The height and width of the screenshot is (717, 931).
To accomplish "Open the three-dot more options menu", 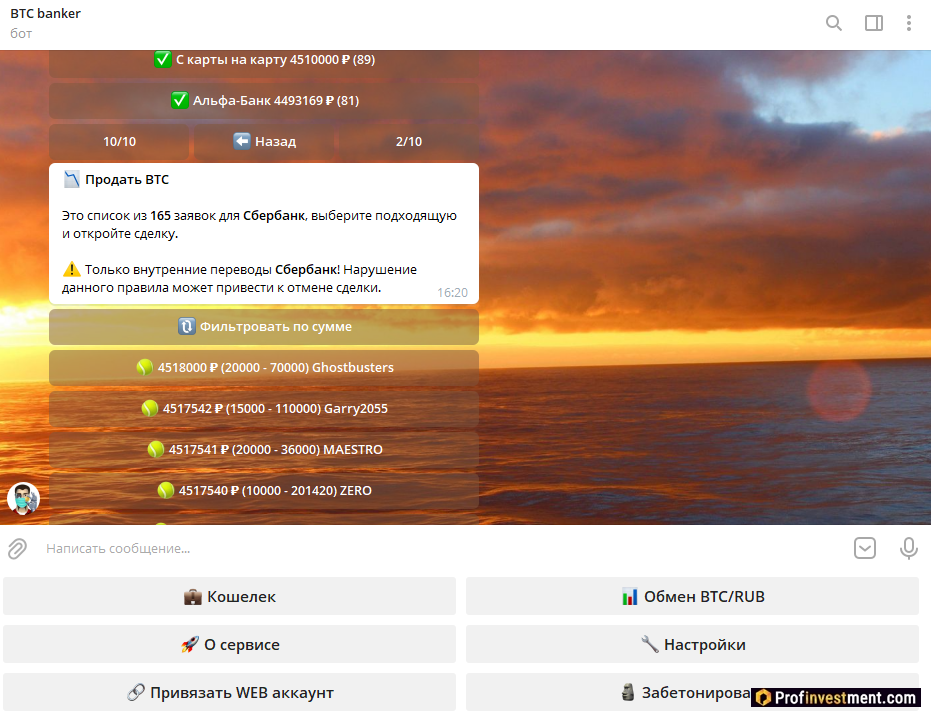I will pyautogui.click(x=908, y=23).
